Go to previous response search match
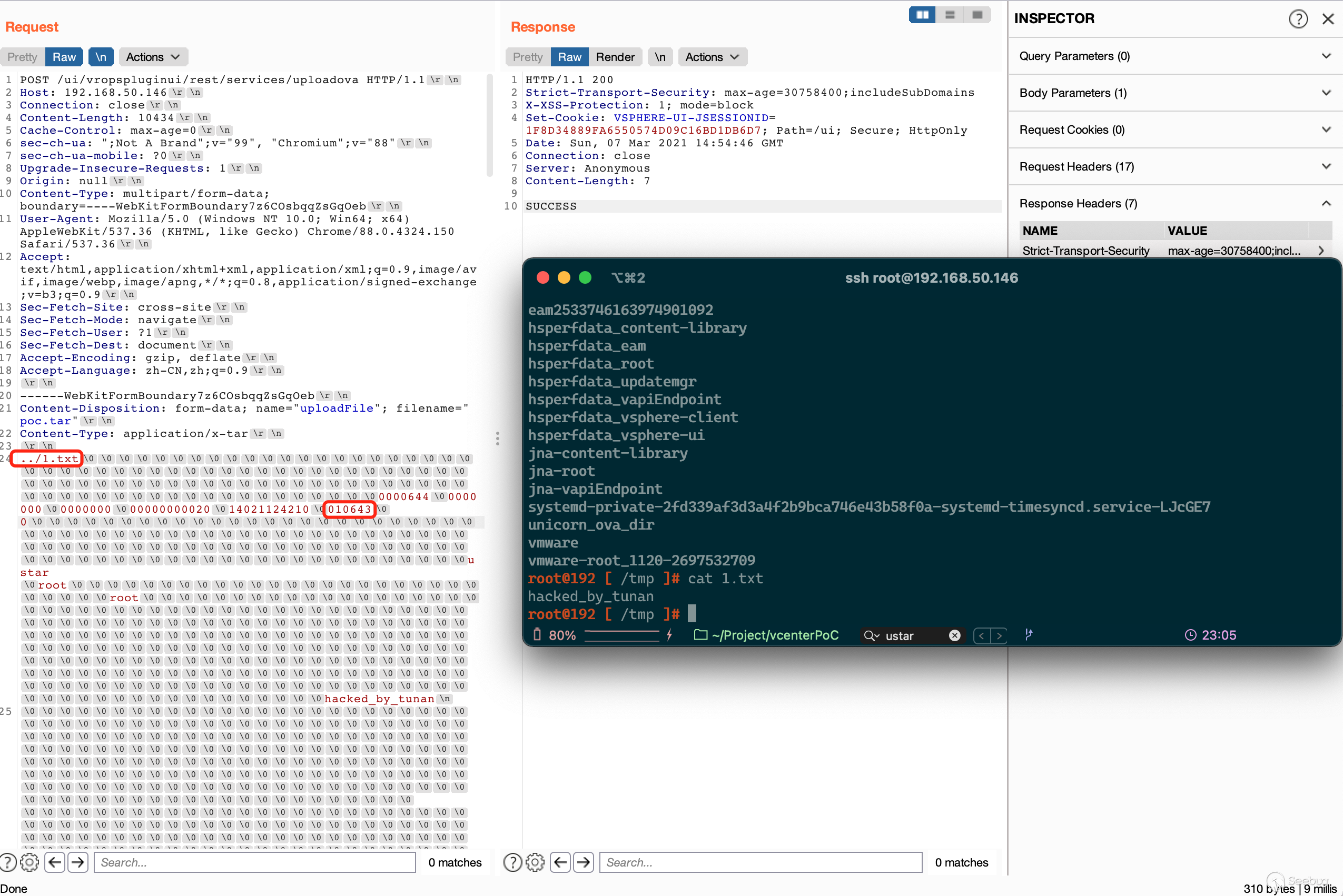Viewport: 1343px width, 896px height. click(x=561, y=862)
